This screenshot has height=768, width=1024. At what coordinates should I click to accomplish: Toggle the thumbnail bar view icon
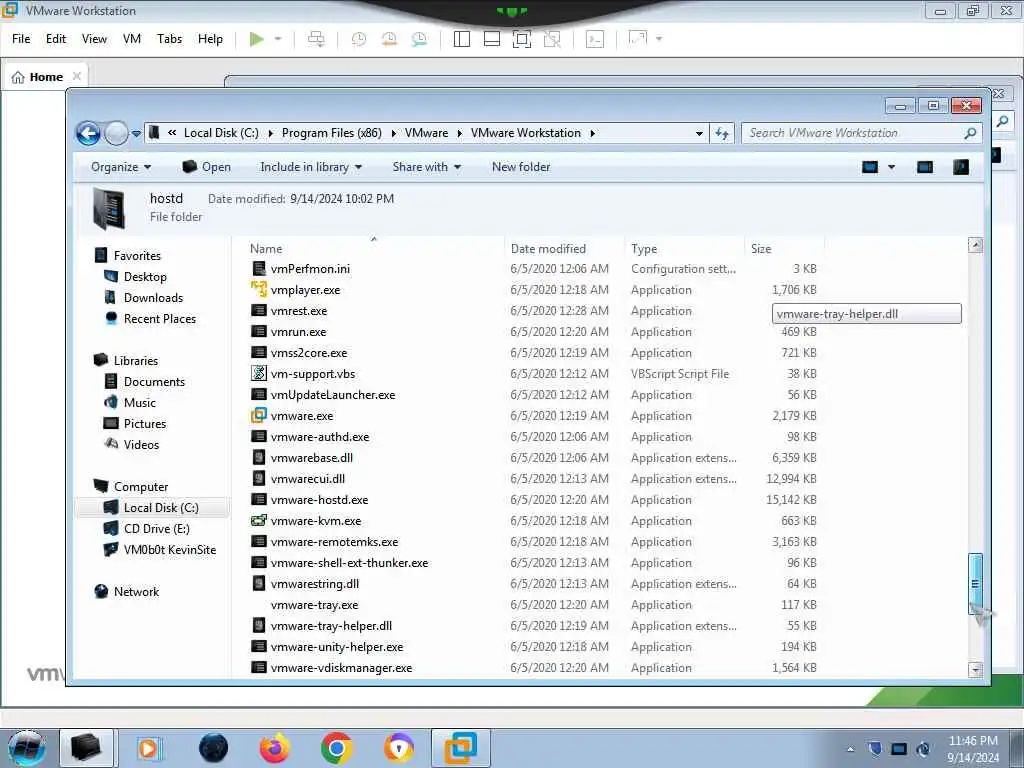492,39
